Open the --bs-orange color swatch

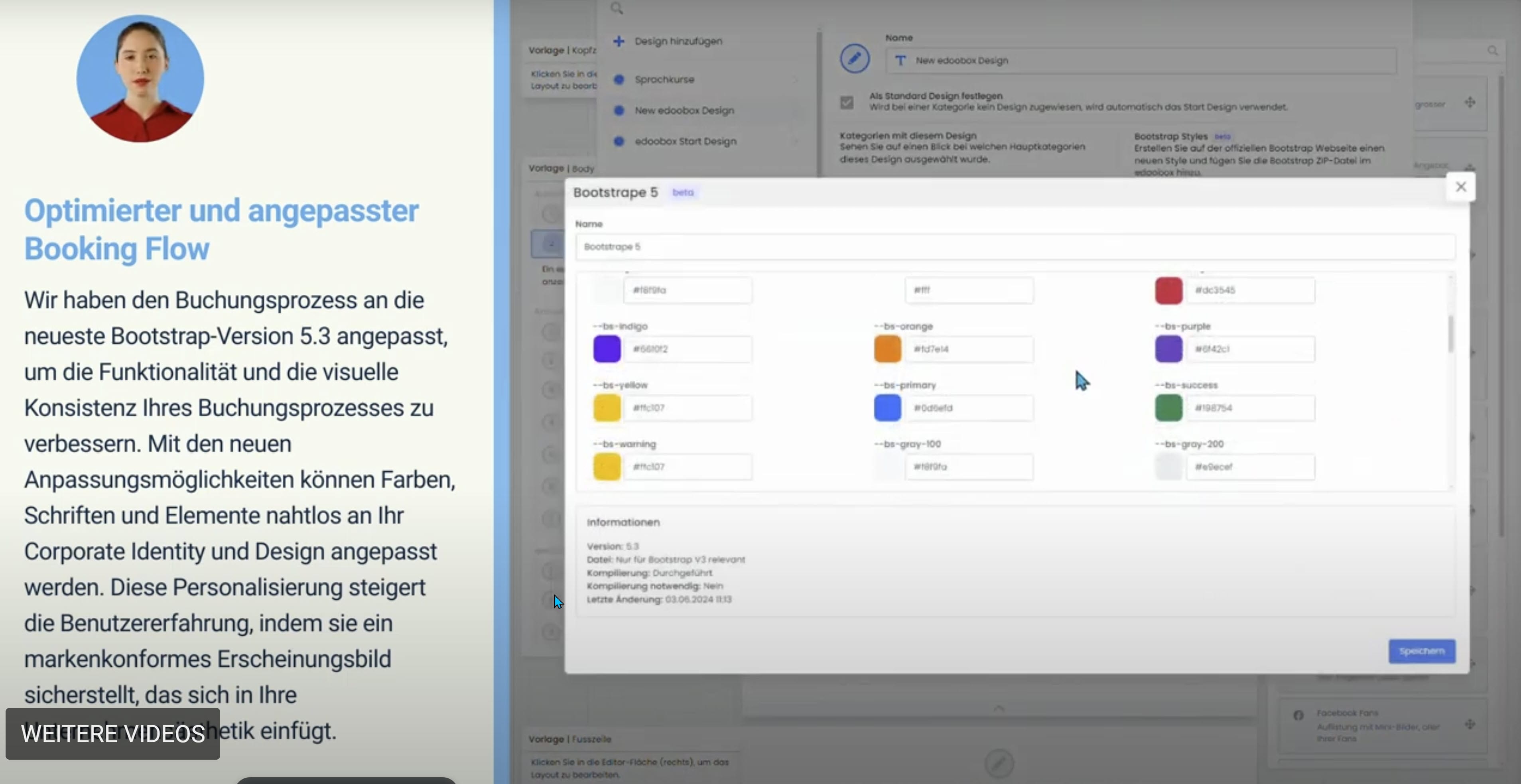click(x=887, y=349)
